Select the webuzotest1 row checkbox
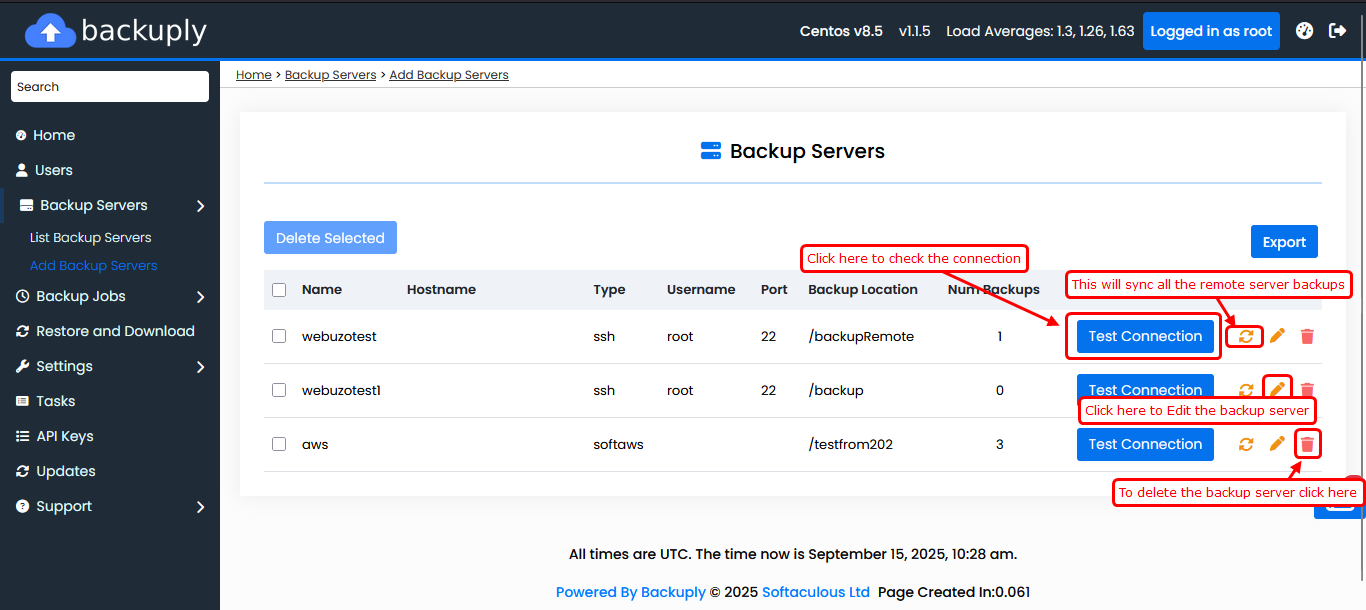 pyautogui.click(x=279, y=391)
